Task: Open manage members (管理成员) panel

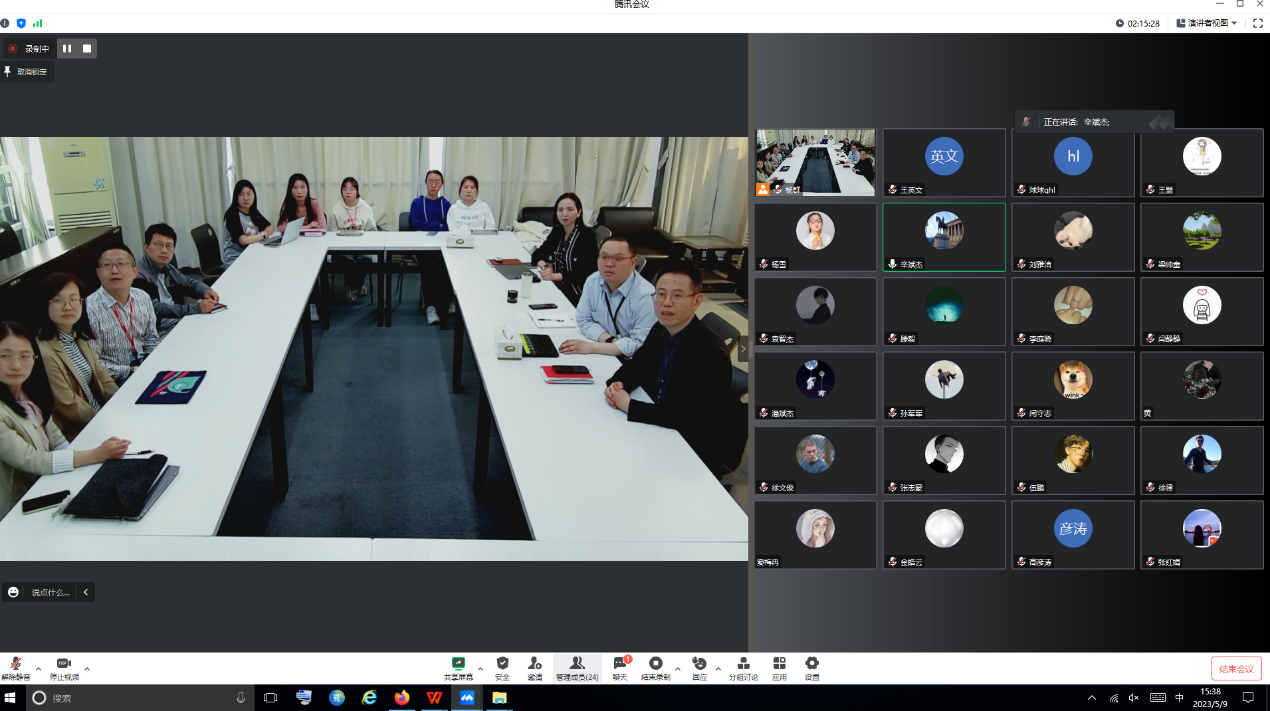Action: [577, 667]
